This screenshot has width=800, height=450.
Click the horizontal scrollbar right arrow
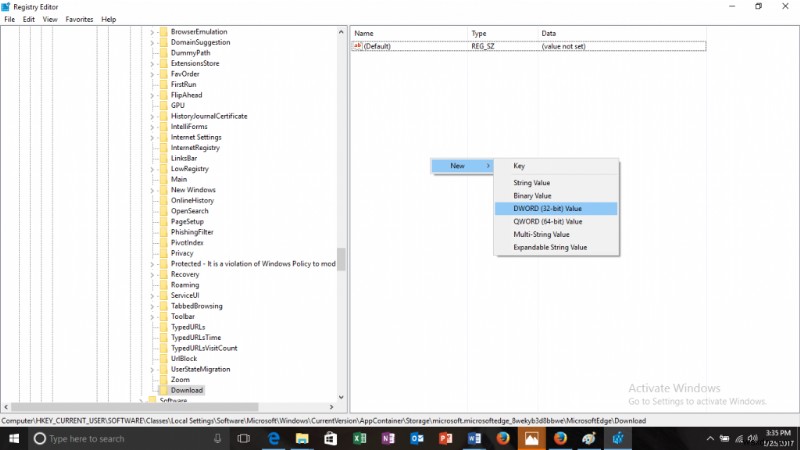tap(332, 407)
